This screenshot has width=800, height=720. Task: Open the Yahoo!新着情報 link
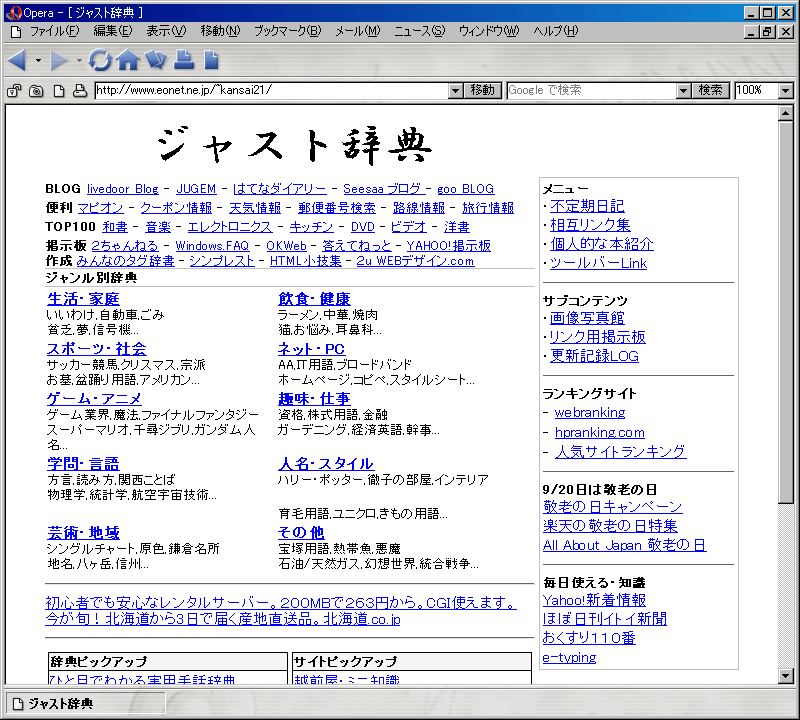[x=594, y=600]
